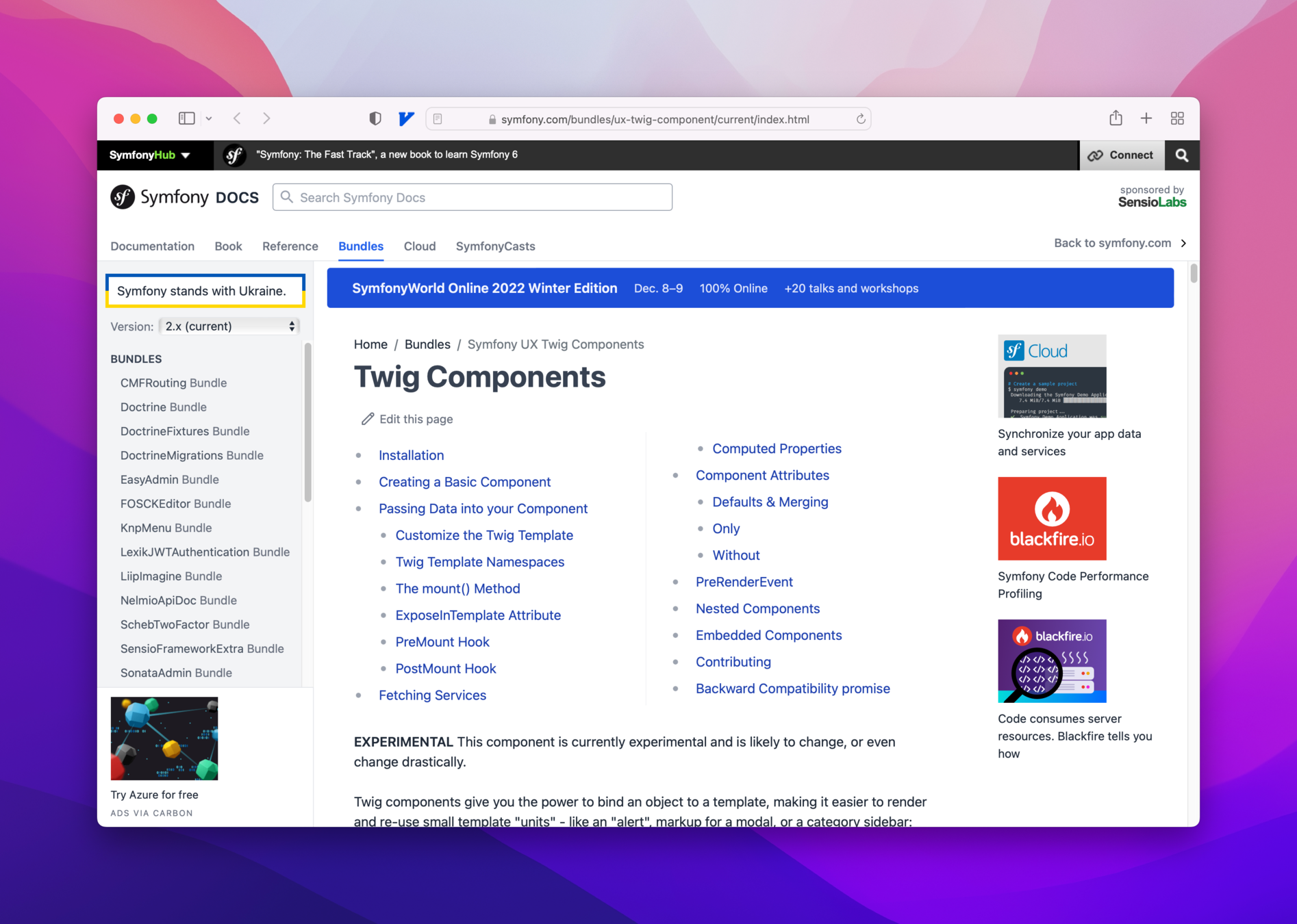Toggle the Safari sidebar button
The width and height of the screenshot is (1297, 924).
tap(186, 118)
